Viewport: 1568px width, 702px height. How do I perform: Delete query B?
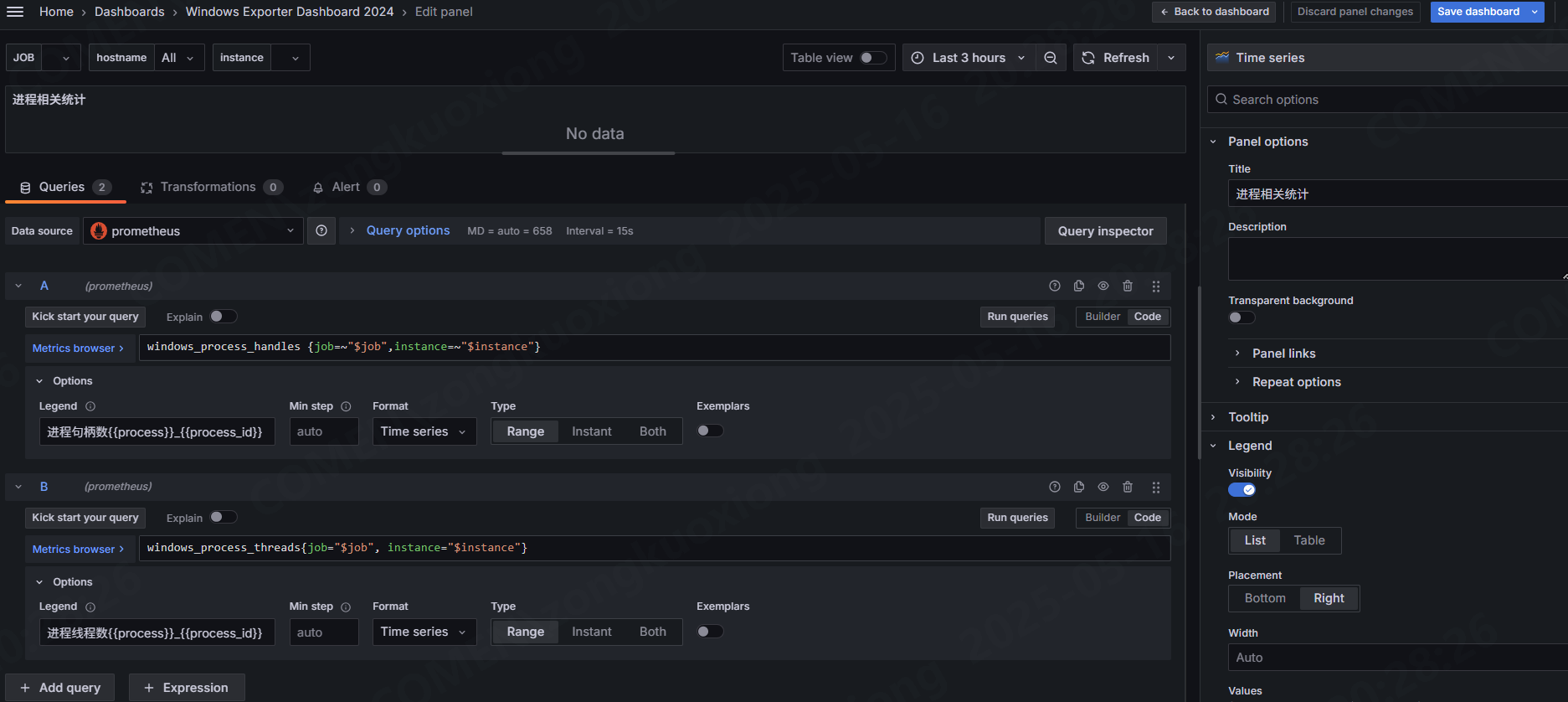click(1128, 487)
